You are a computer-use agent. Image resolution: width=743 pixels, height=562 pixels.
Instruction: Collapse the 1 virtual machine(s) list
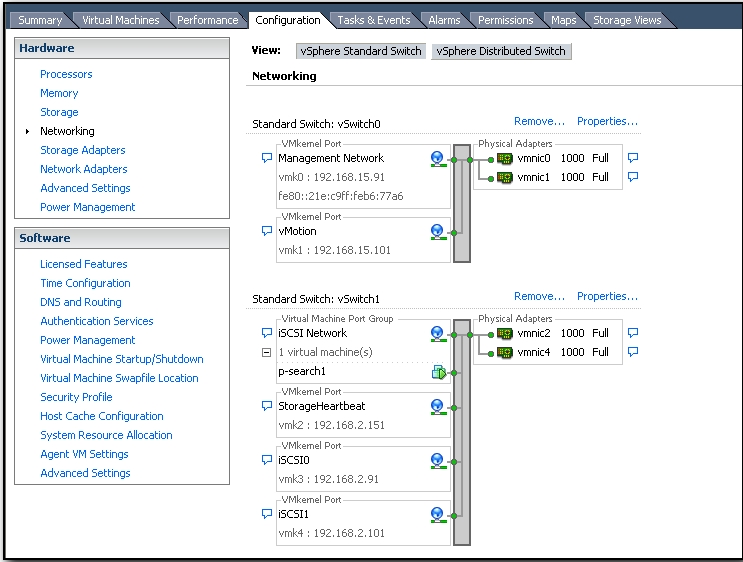point(266,353)
